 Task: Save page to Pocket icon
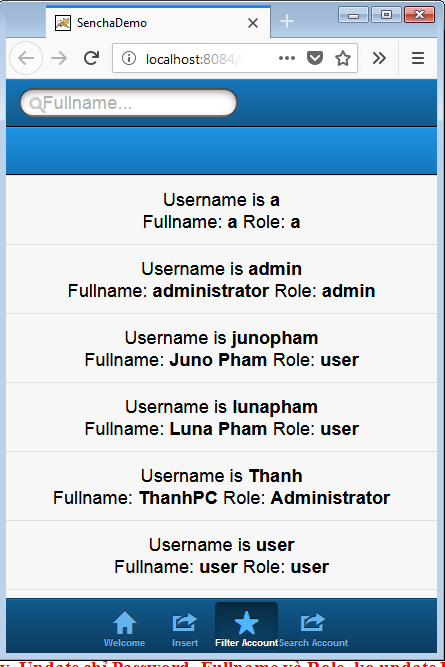pos(315,58)
